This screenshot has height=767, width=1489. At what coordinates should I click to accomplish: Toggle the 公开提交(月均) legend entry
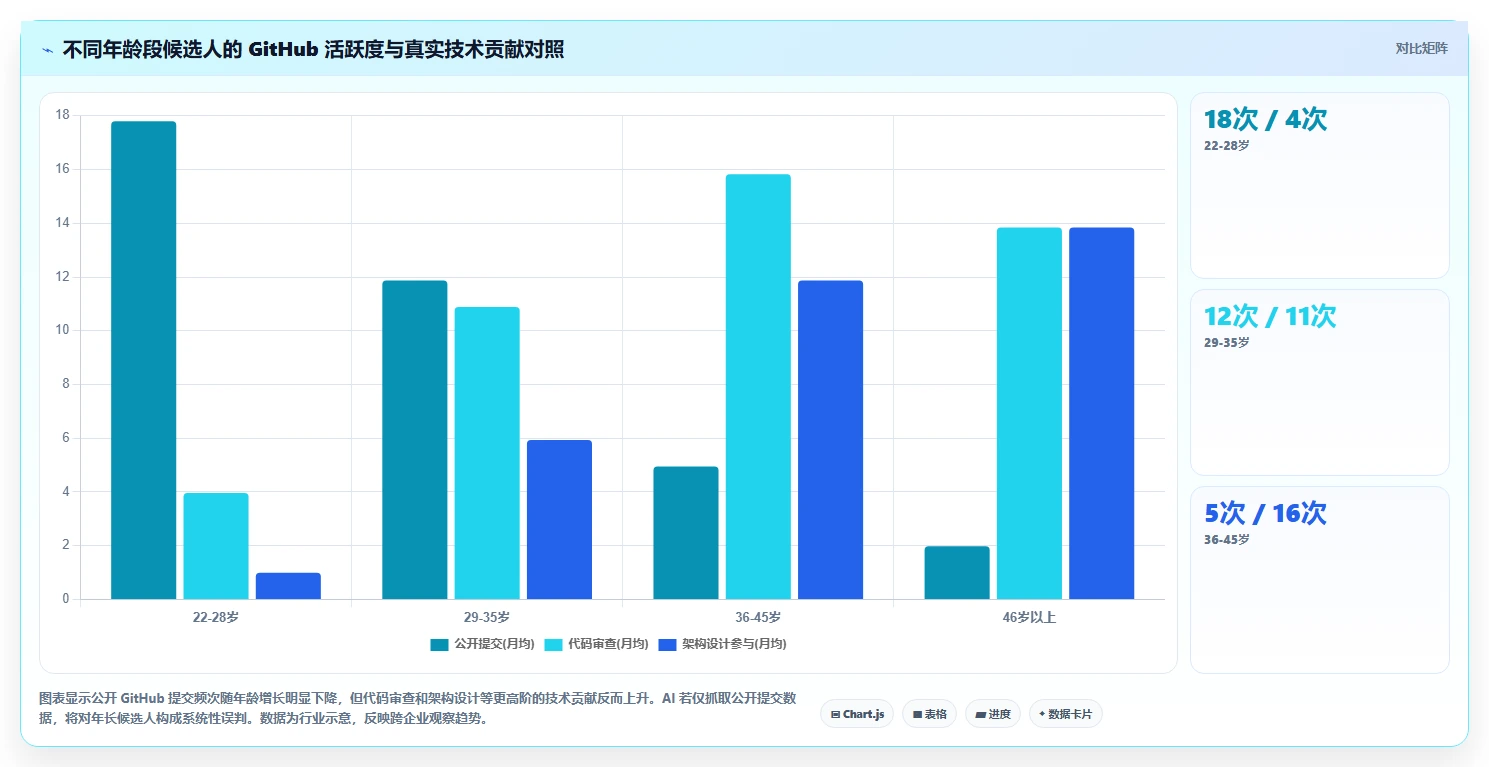(x=482, y=644)
